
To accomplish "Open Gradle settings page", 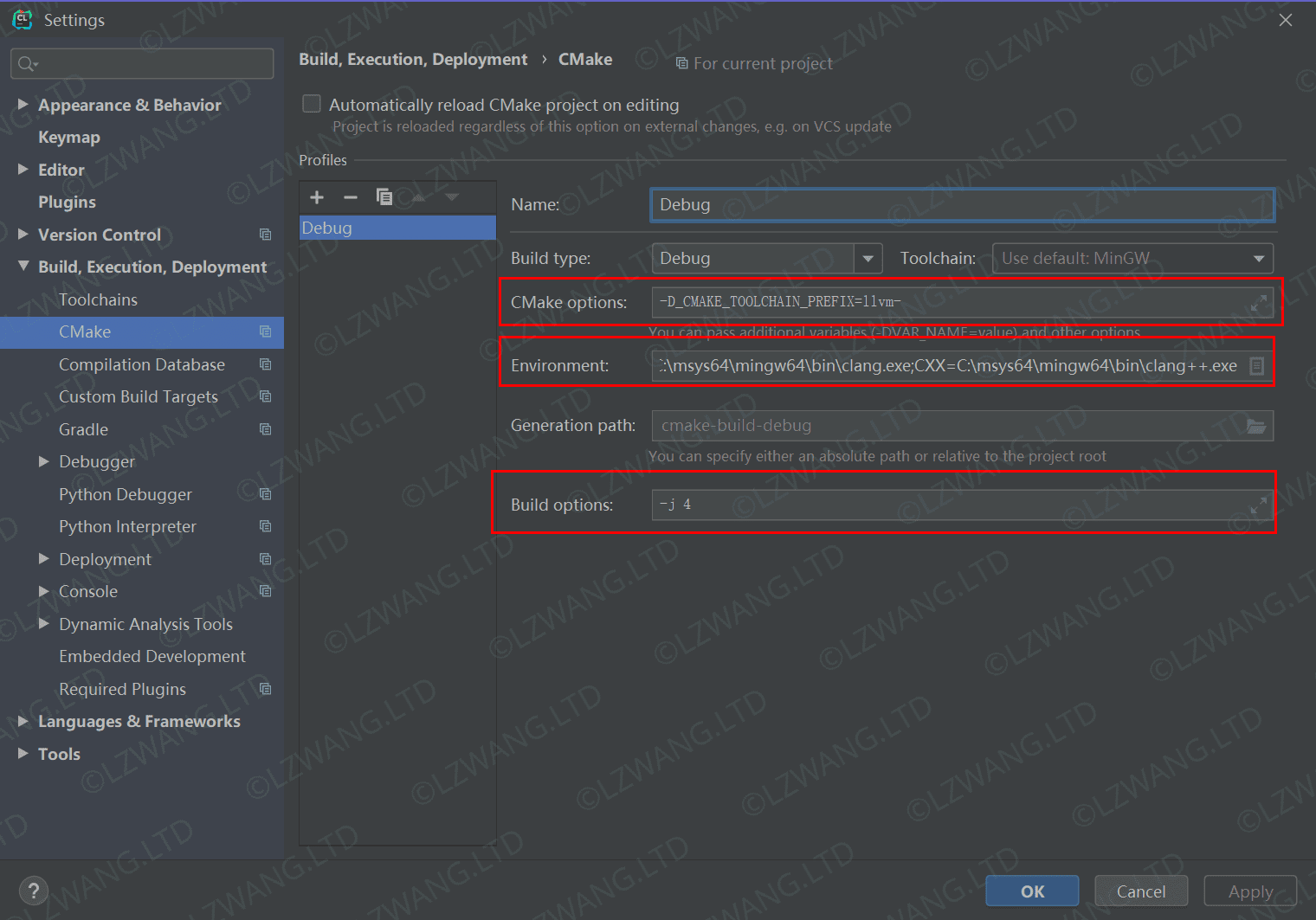I will pyautogui.click(x=84, y=429).
